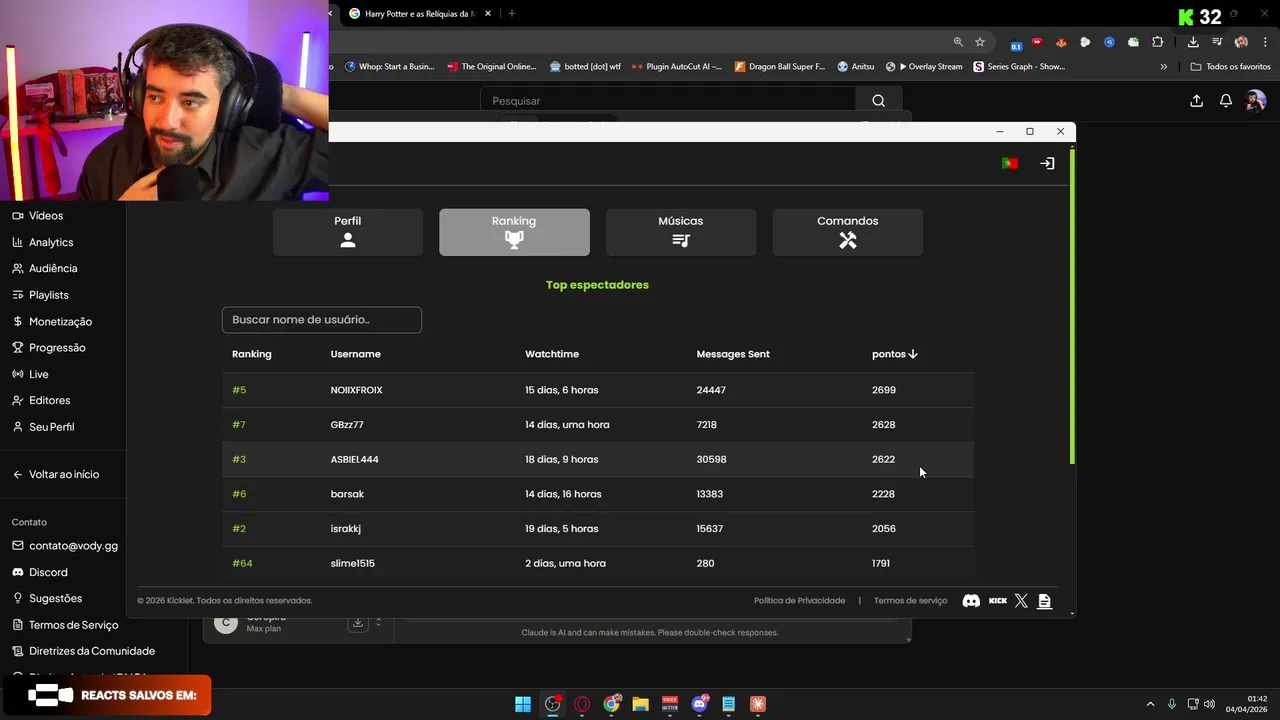
Task: Click the barsak username row
Action: coord(347,494)
